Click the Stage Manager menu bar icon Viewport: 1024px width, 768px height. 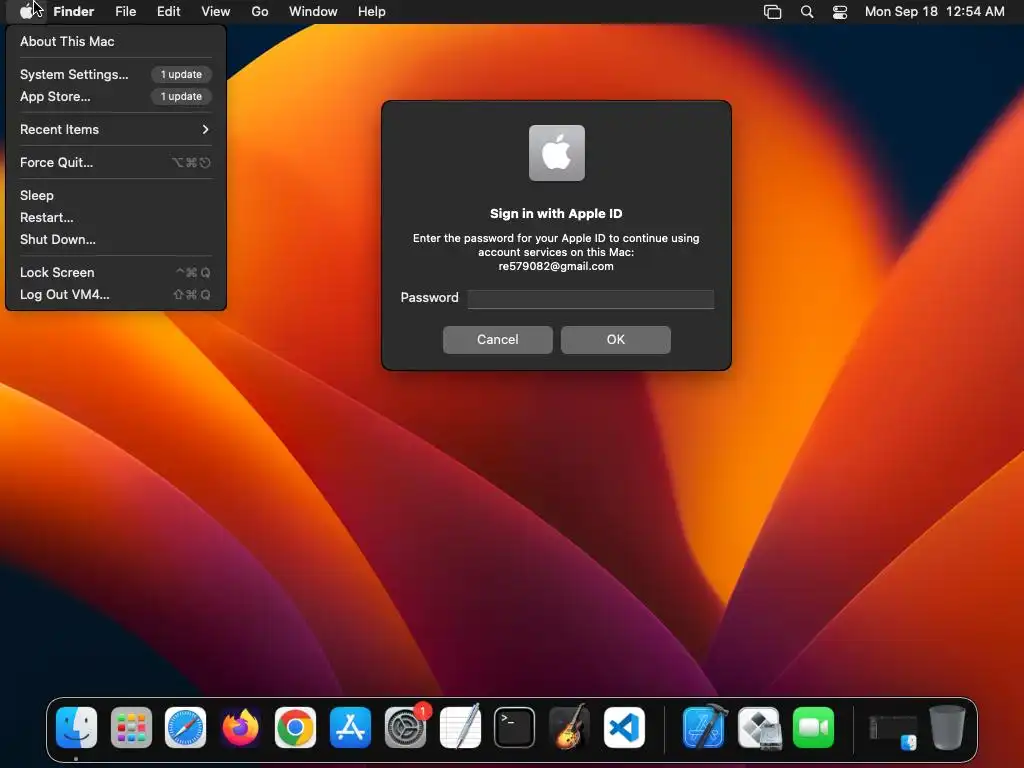[773, 12]
